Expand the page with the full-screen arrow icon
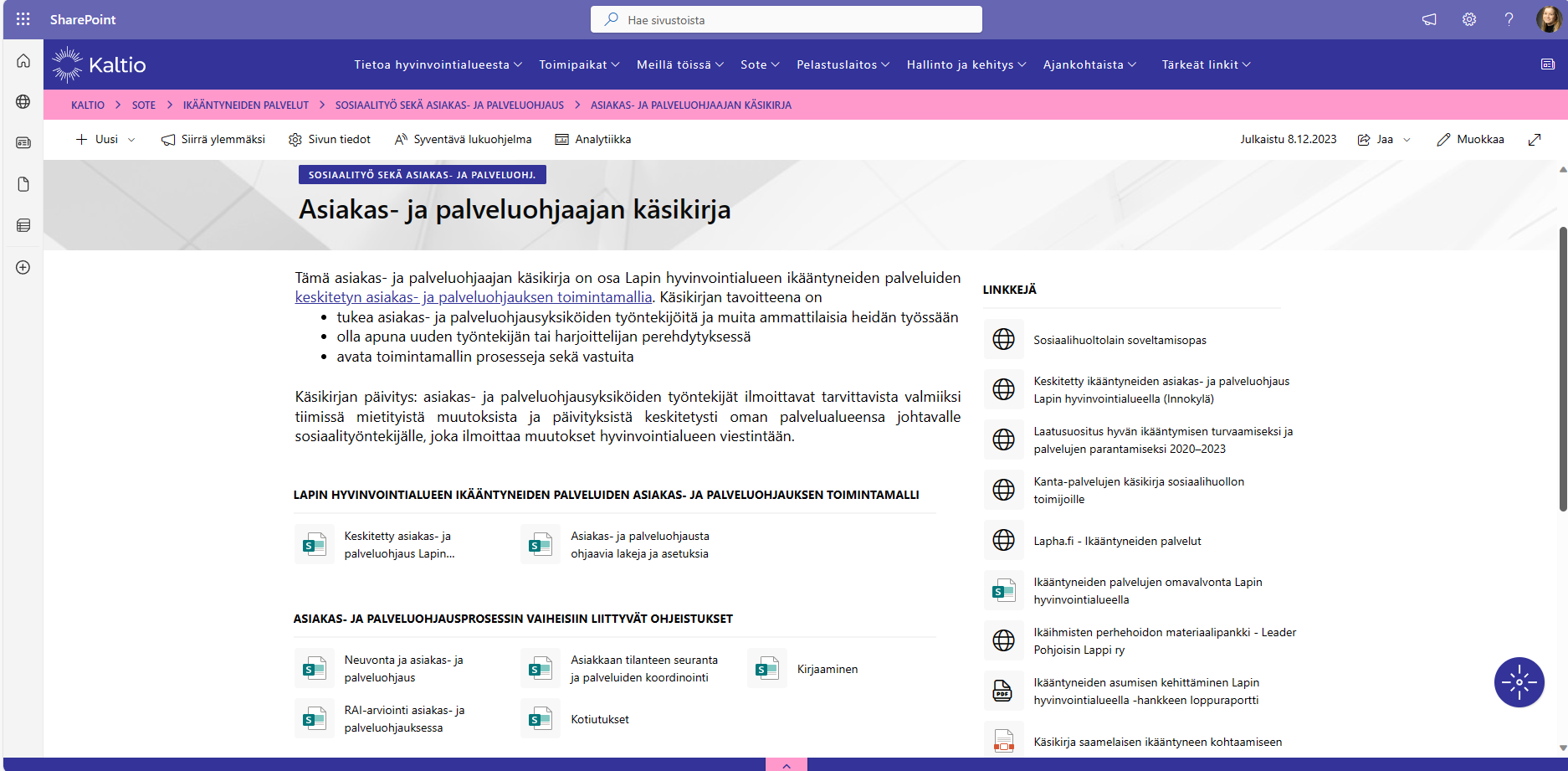1568x771 pixels. point(1535,140)
